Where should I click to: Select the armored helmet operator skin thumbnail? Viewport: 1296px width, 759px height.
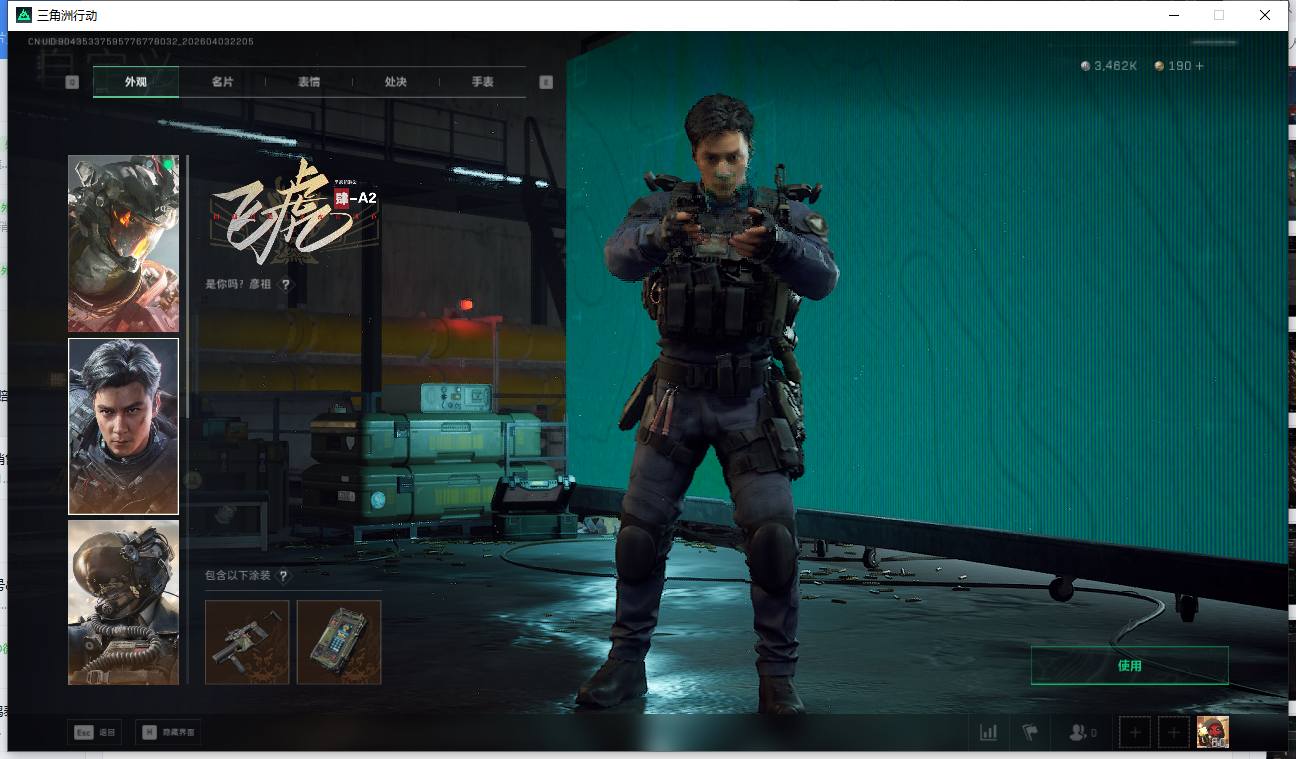(123, 243)
